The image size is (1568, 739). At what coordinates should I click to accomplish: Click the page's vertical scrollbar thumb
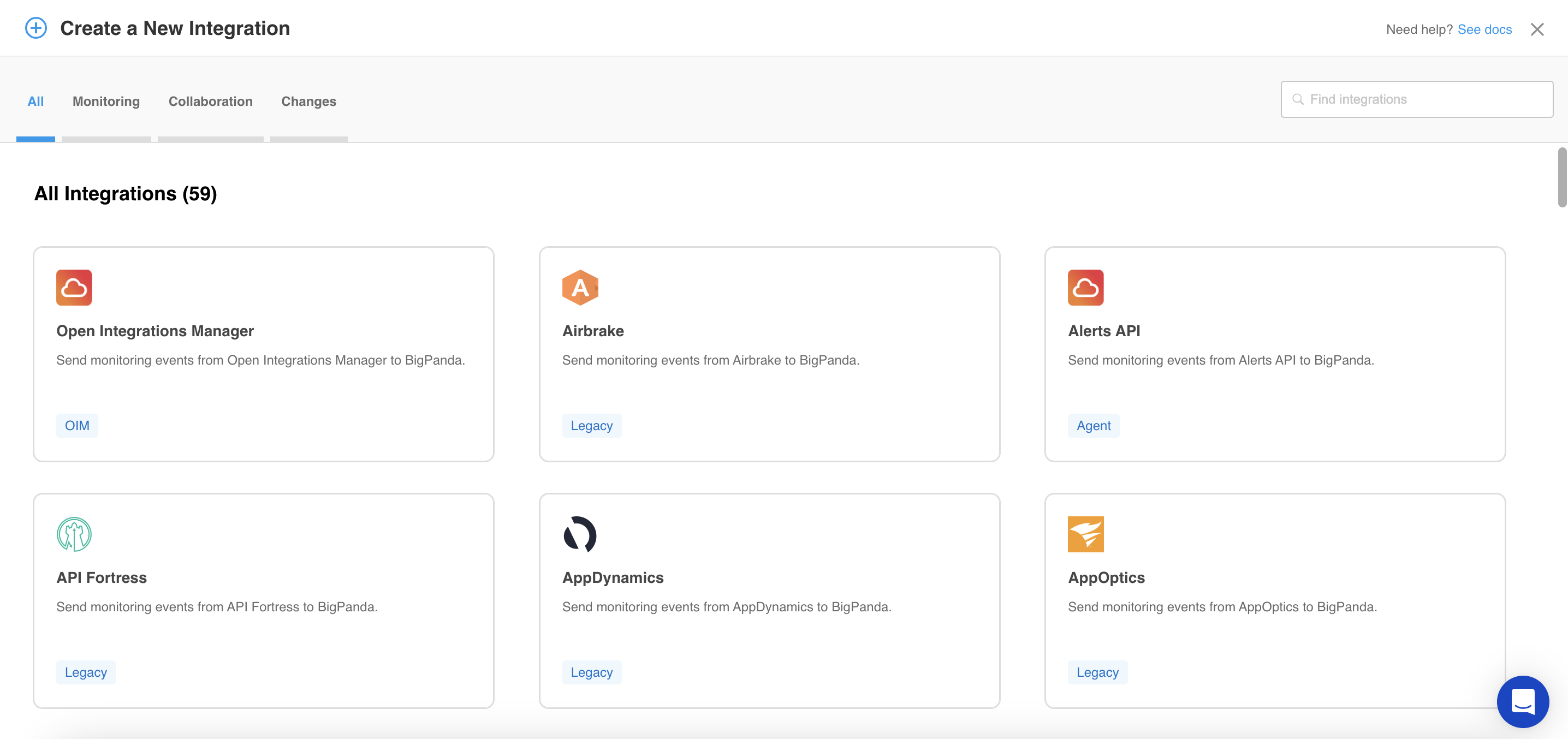pos(1562,176)
